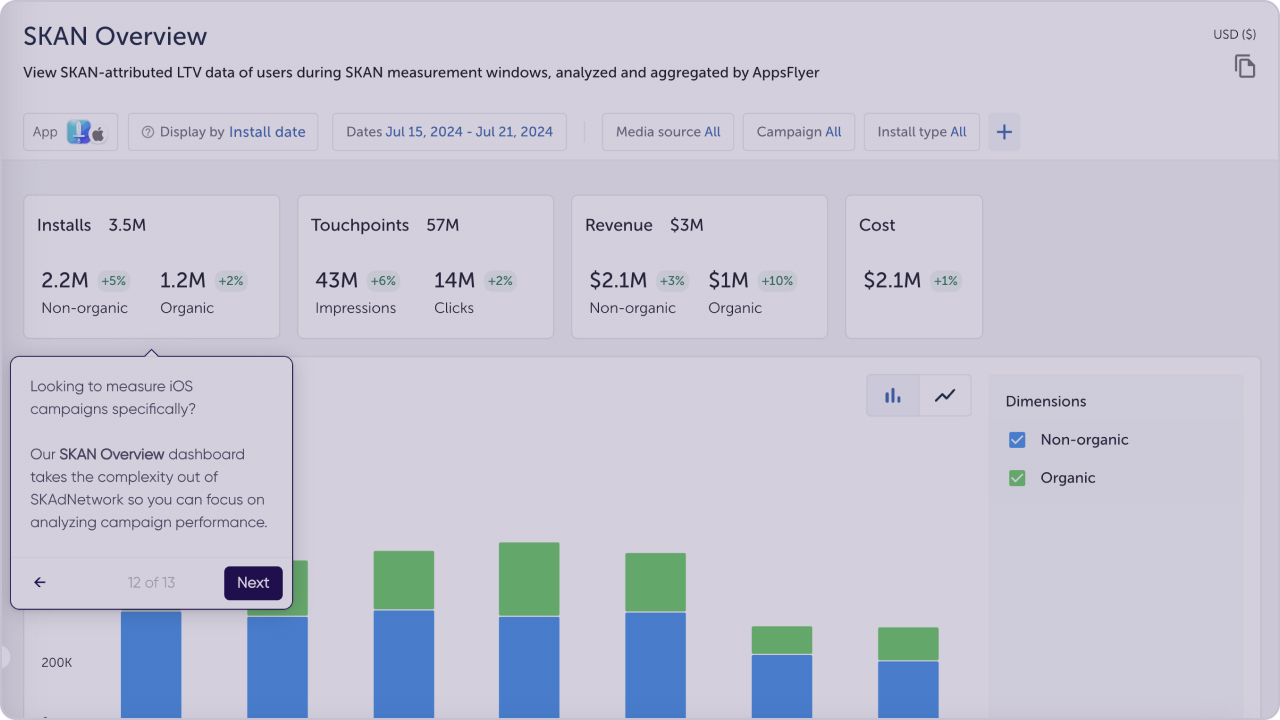The image size is (1280, 720).
Task: Select the Touchpoints 57M card
Action: point(425,267)
